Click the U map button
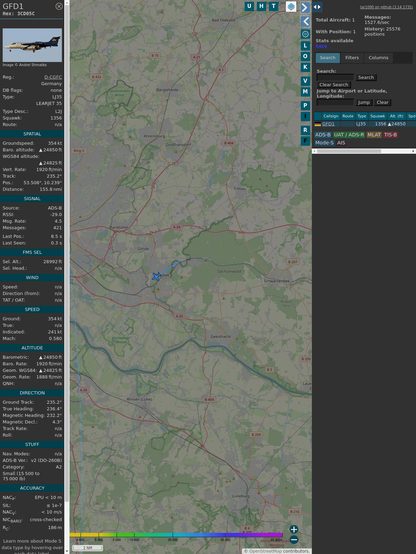This screenshot has width=416, height=554. click(x=249, y=6)
